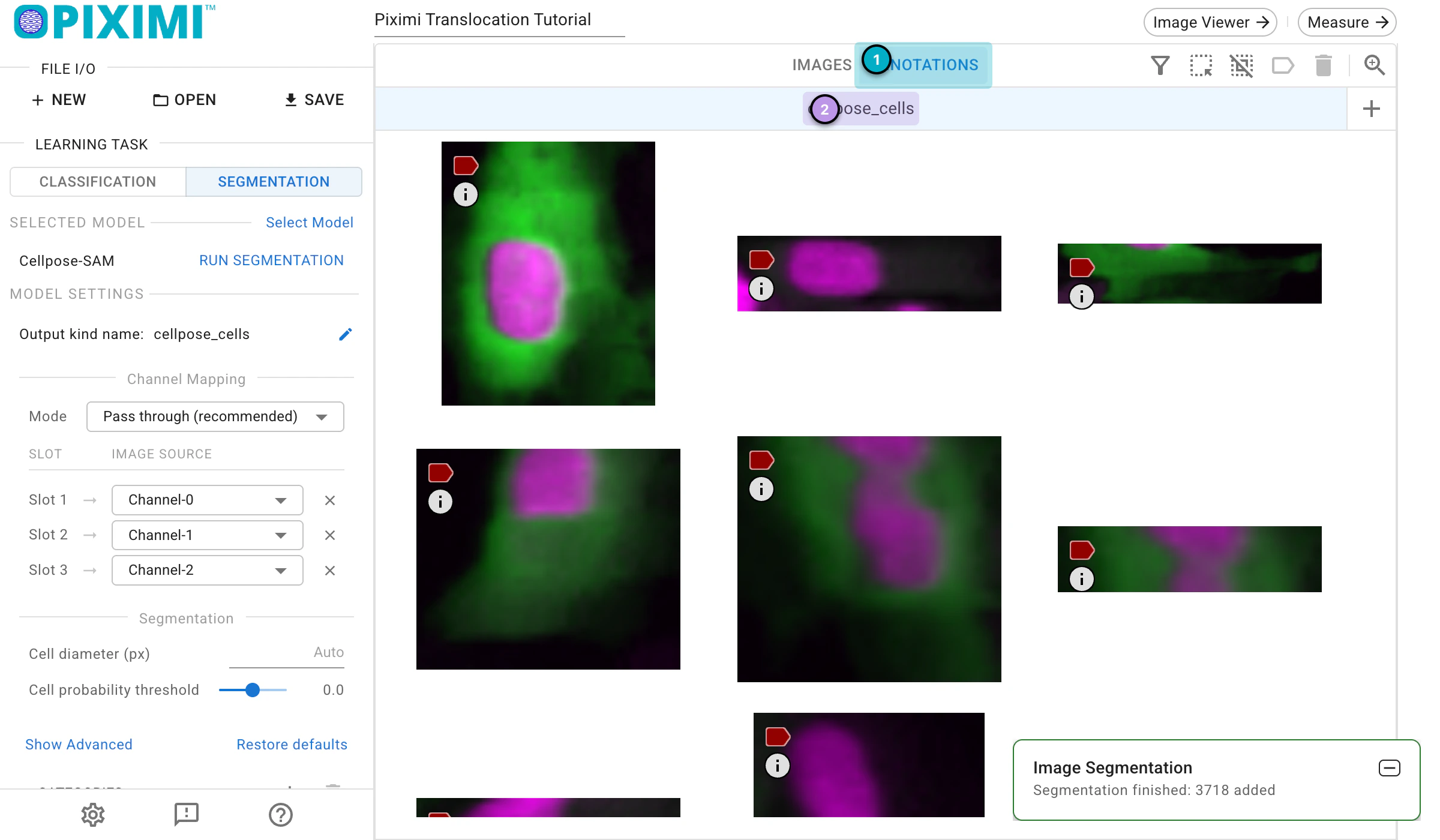This screenshot has height=840, width=1440.
Task: Click the Save button
Action: click(314, 100)
